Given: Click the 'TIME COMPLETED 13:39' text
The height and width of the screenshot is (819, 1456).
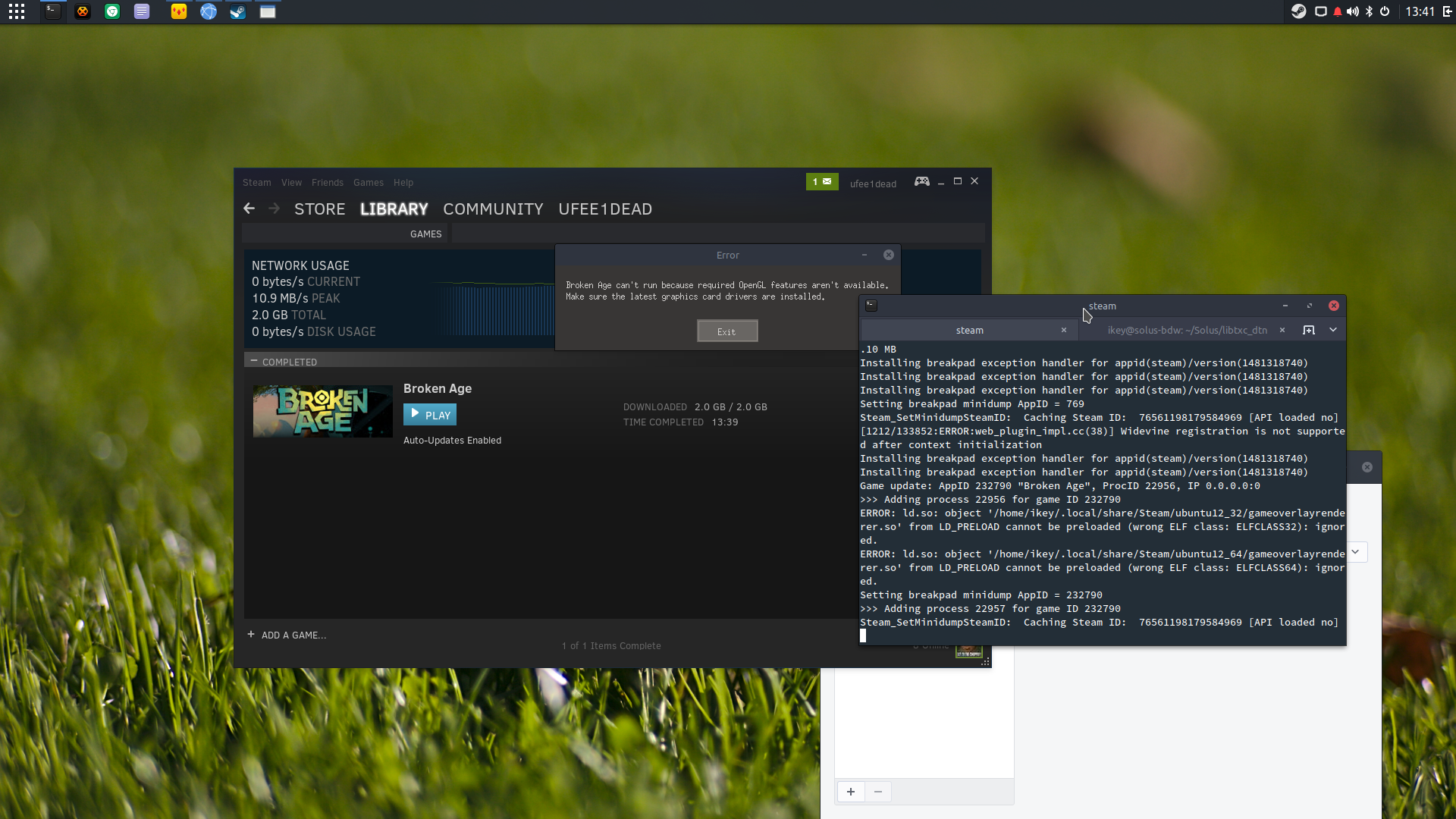Looking at the screenshot, I should coord(680,422).
